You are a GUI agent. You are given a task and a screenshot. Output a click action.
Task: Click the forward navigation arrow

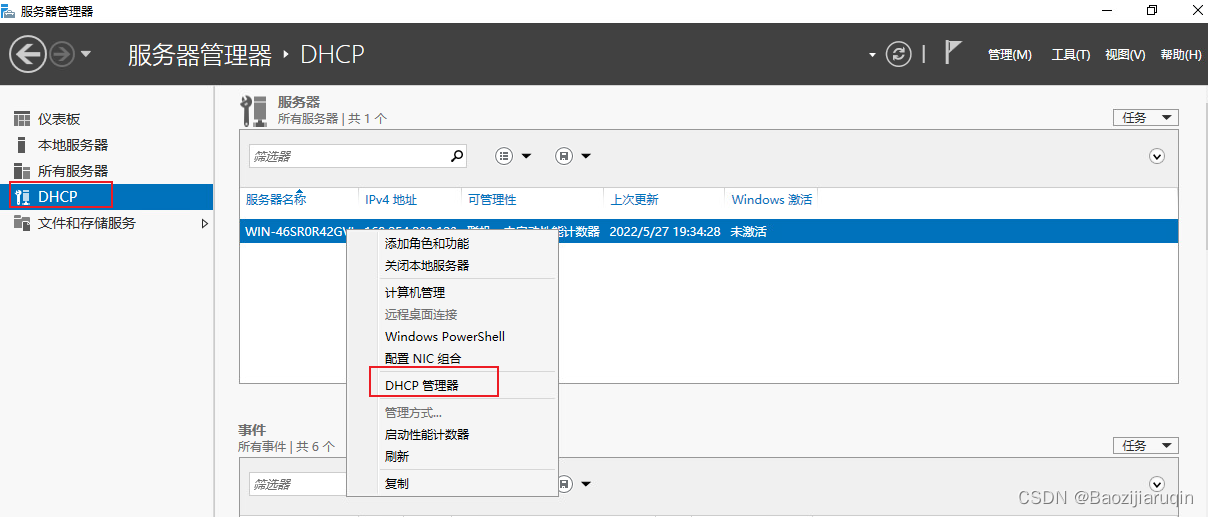pos(62,54)
